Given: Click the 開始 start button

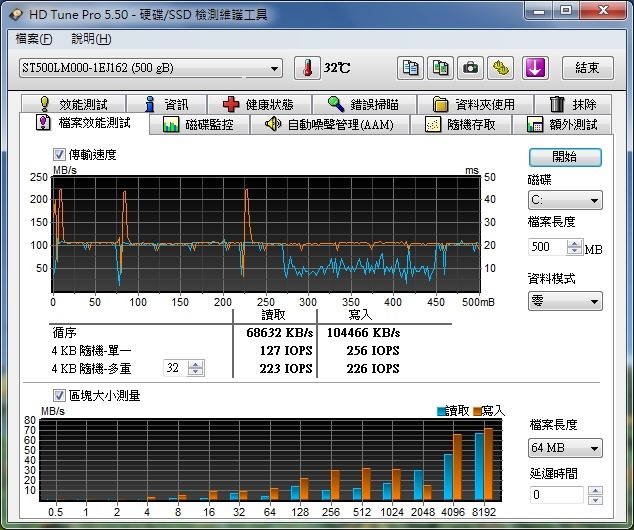Looking at the screenshot, I should click(x=565, y=157).
